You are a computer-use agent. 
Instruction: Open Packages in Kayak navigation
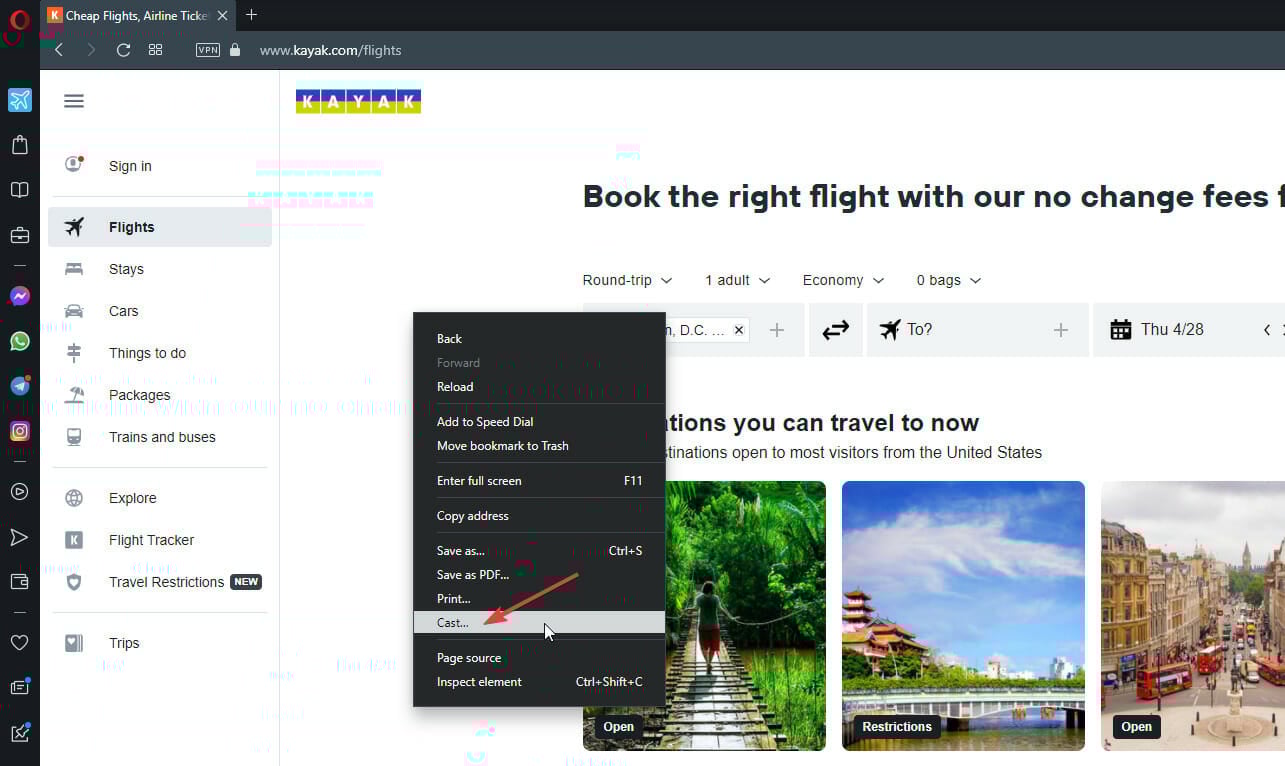160,395
